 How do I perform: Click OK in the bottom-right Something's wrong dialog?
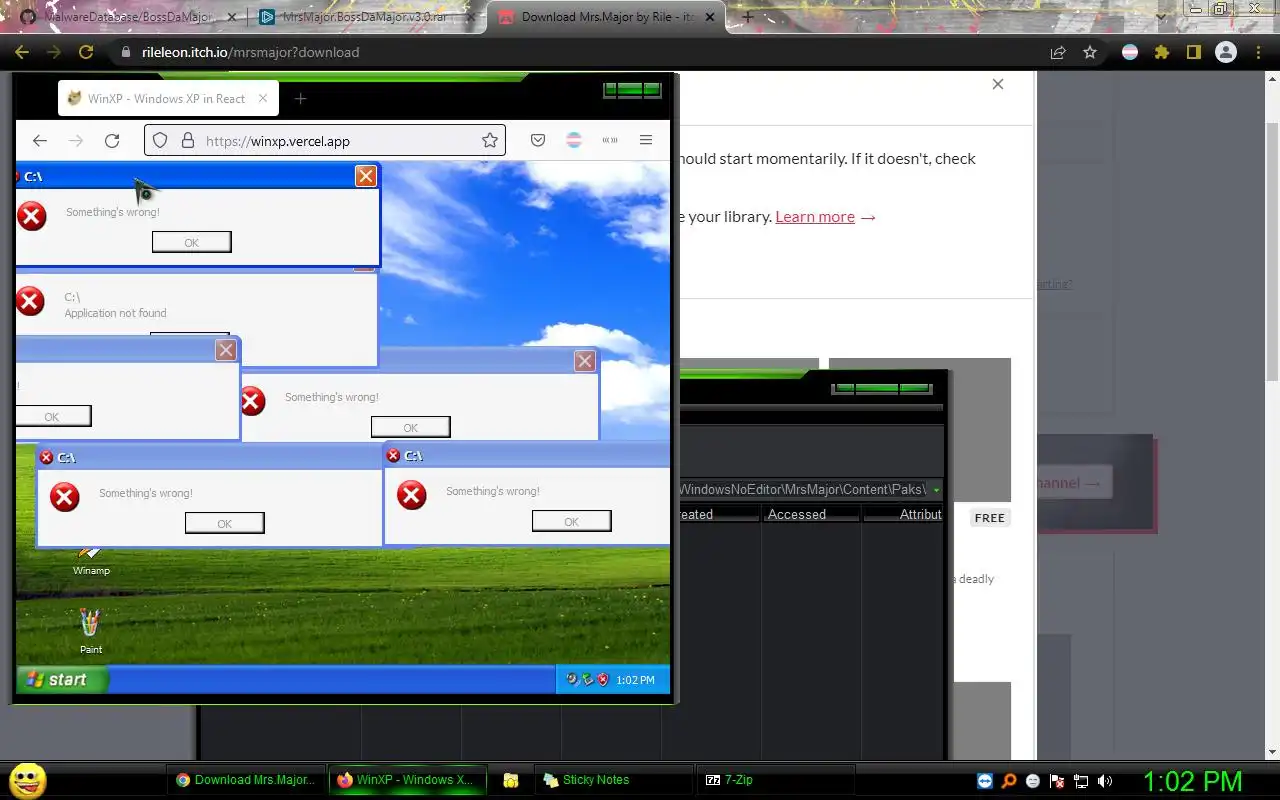pos(572,521)
